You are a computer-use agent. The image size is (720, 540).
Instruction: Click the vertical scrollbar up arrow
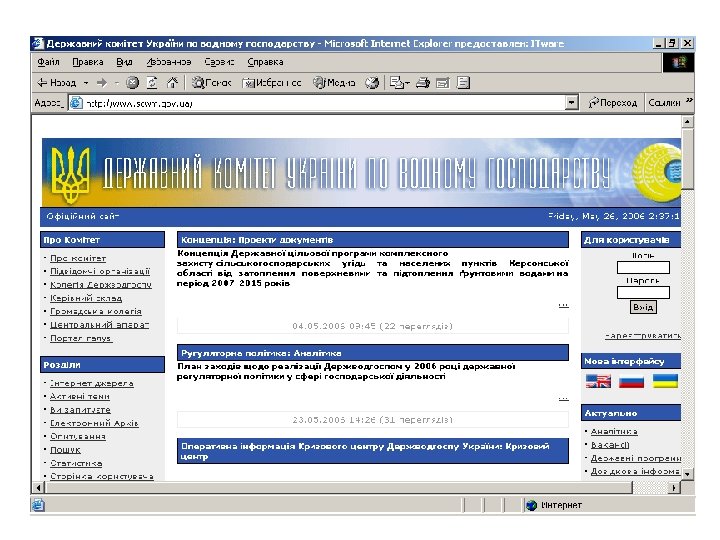pos(687,122)
